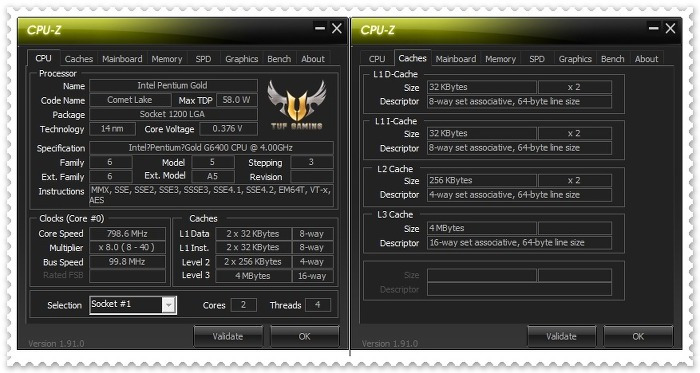This screenshot has height=373, width=700.
Task: Click the Stepping 3 value
Action: (x=312, y=162)
